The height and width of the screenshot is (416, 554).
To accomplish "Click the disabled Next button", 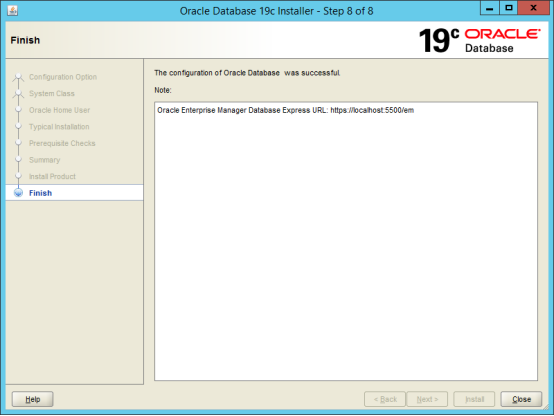I will (427, 399).
